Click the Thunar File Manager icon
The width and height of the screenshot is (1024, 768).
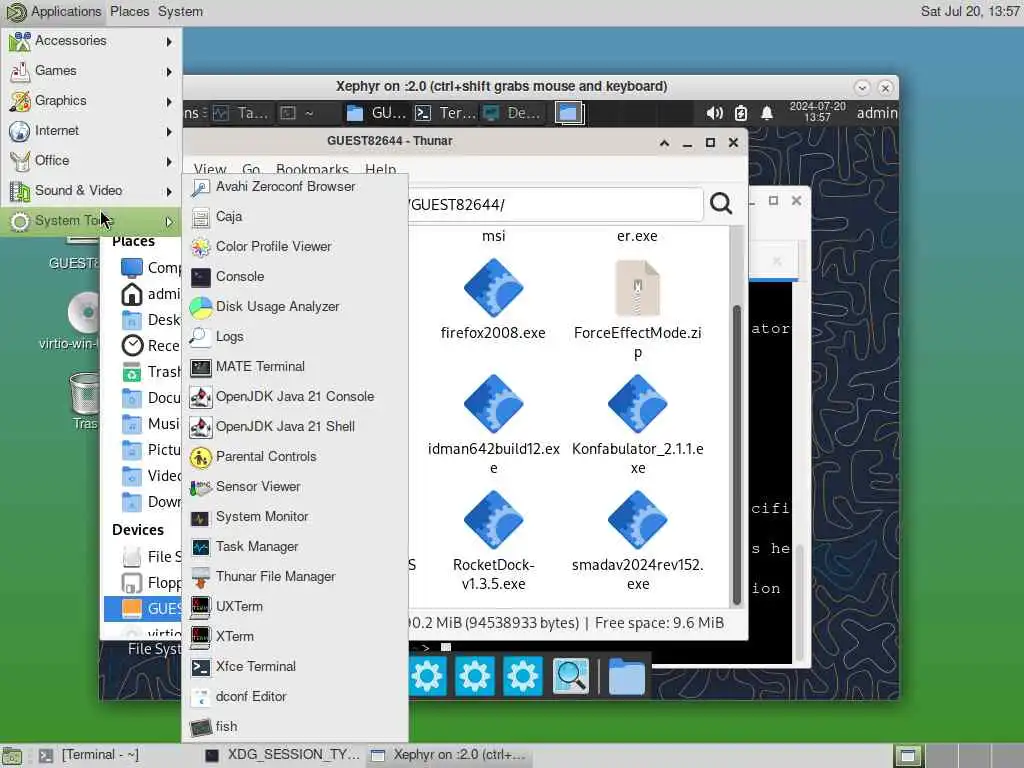tap(200, 577)
